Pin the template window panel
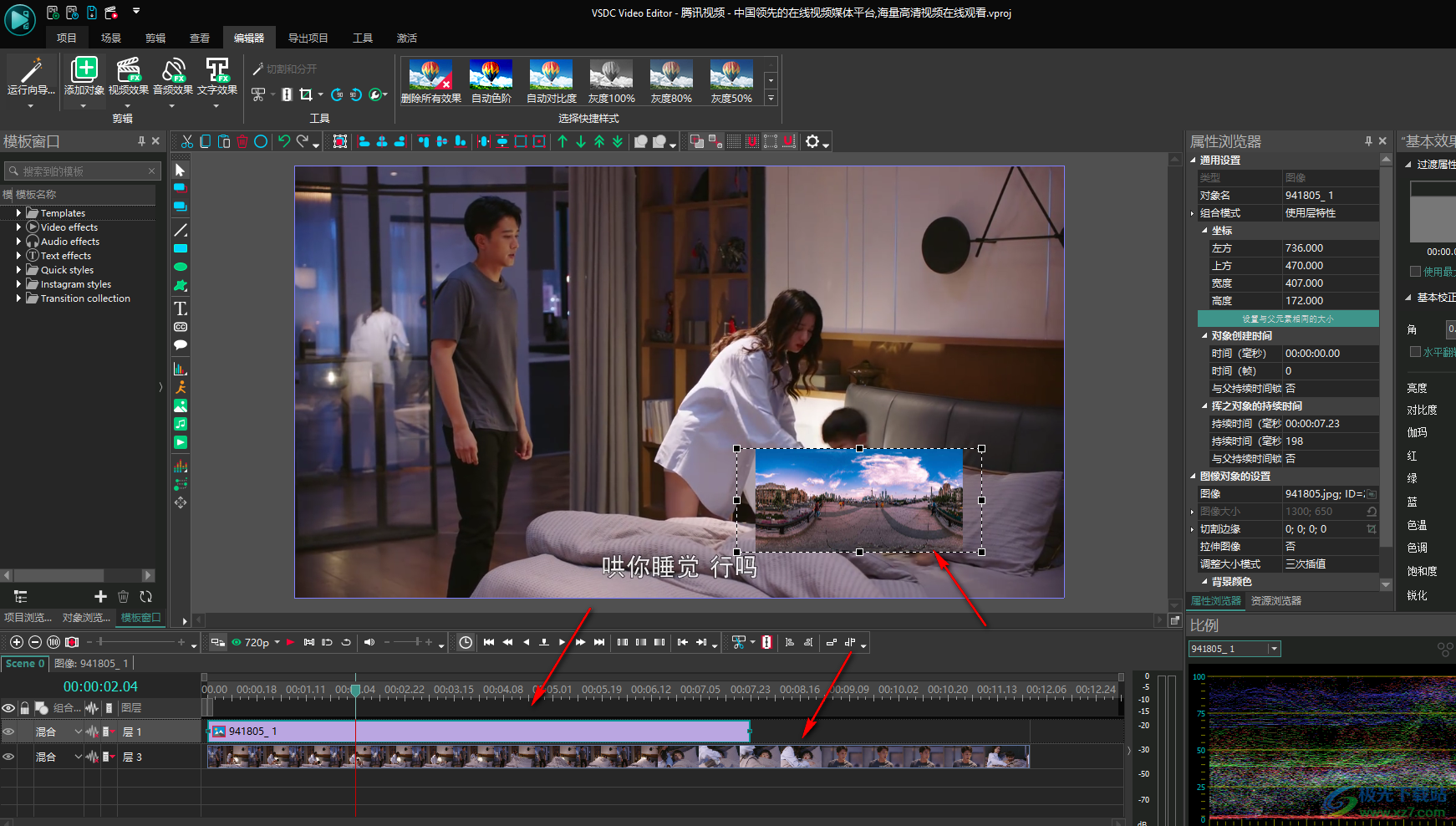This screenshot has width=1456, height=826. pyautogui.click(x=141, y=141)
